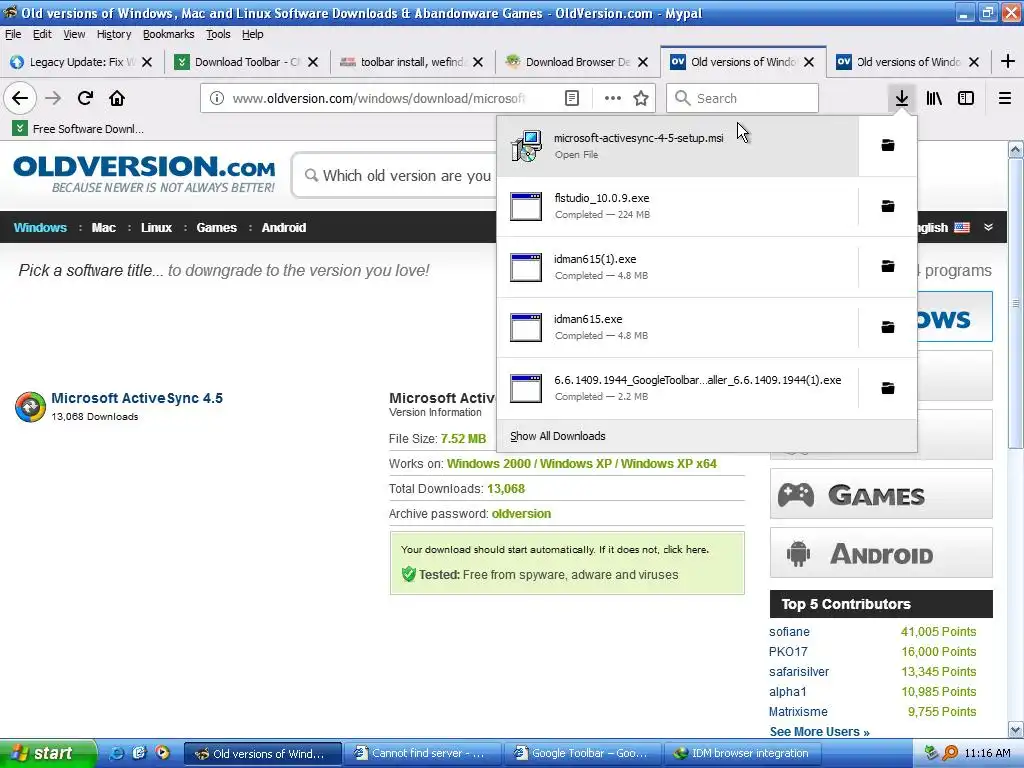Reload the current page

point(85,98)
